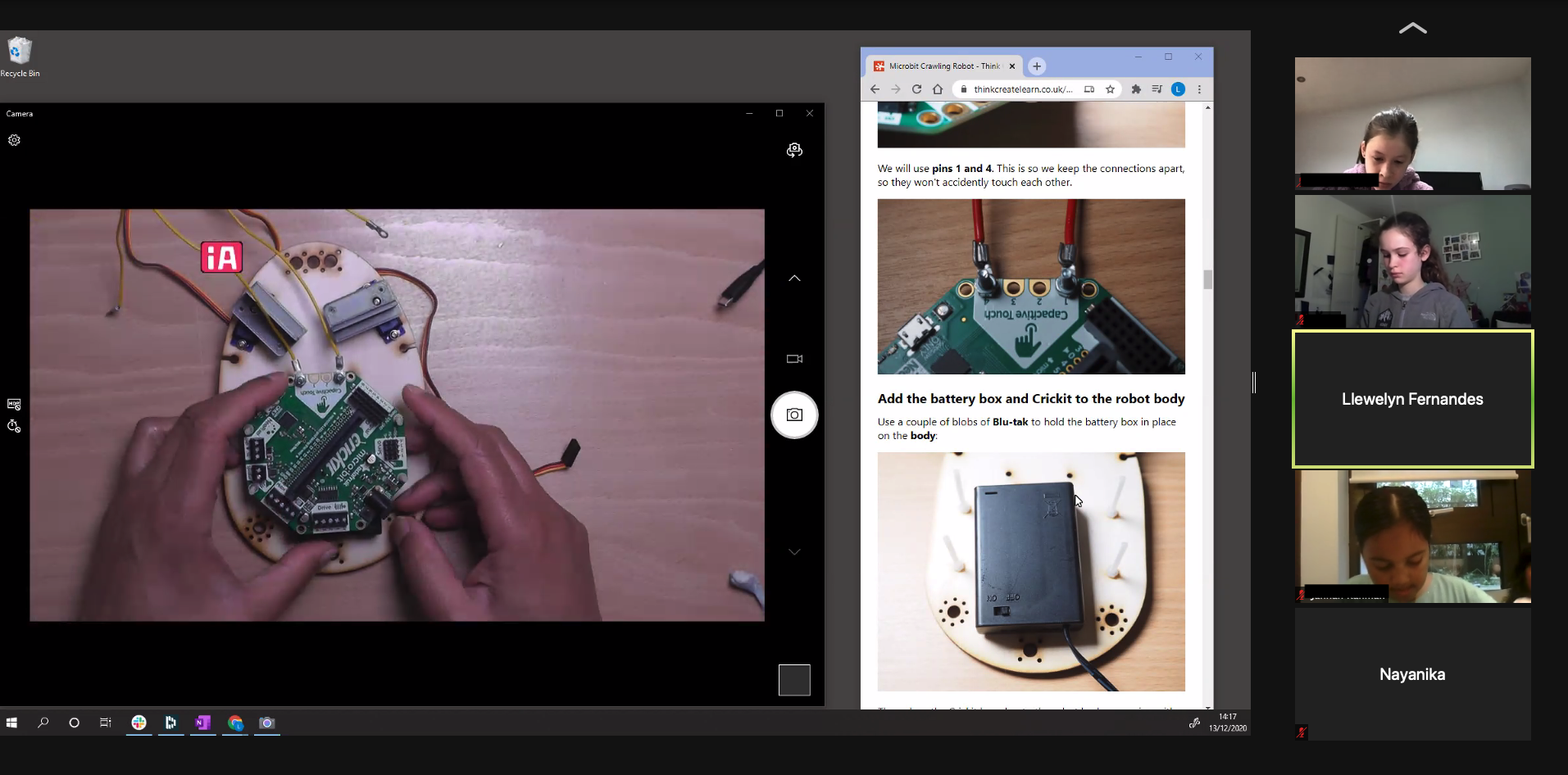Screen dimensions: 1568x775
Task: Switch to video recording mode
Action: (794, 359)
